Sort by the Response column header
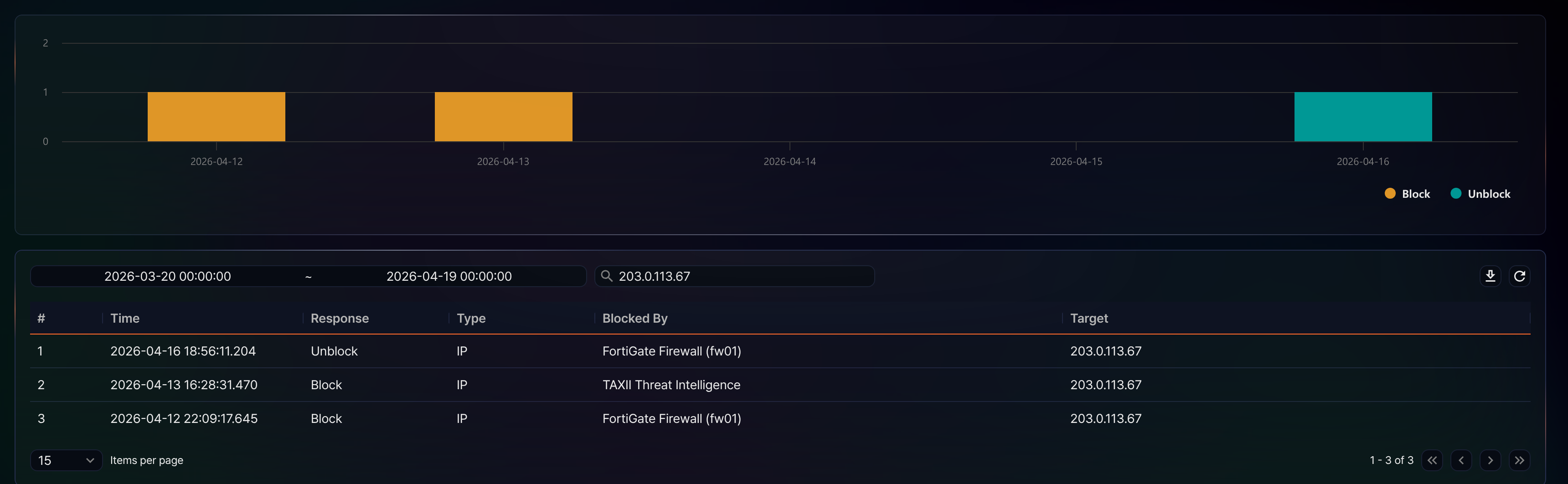1568x484 pixels. click(x=340, y=319)
